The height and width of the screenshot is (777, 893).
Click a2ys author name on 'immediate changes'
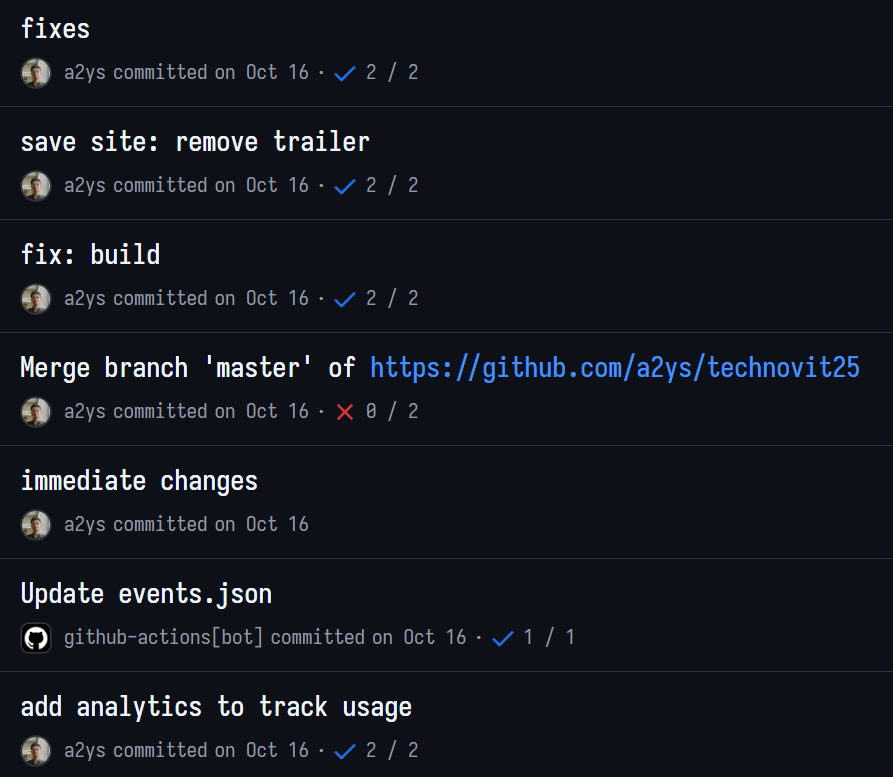[x=85, y=525]
